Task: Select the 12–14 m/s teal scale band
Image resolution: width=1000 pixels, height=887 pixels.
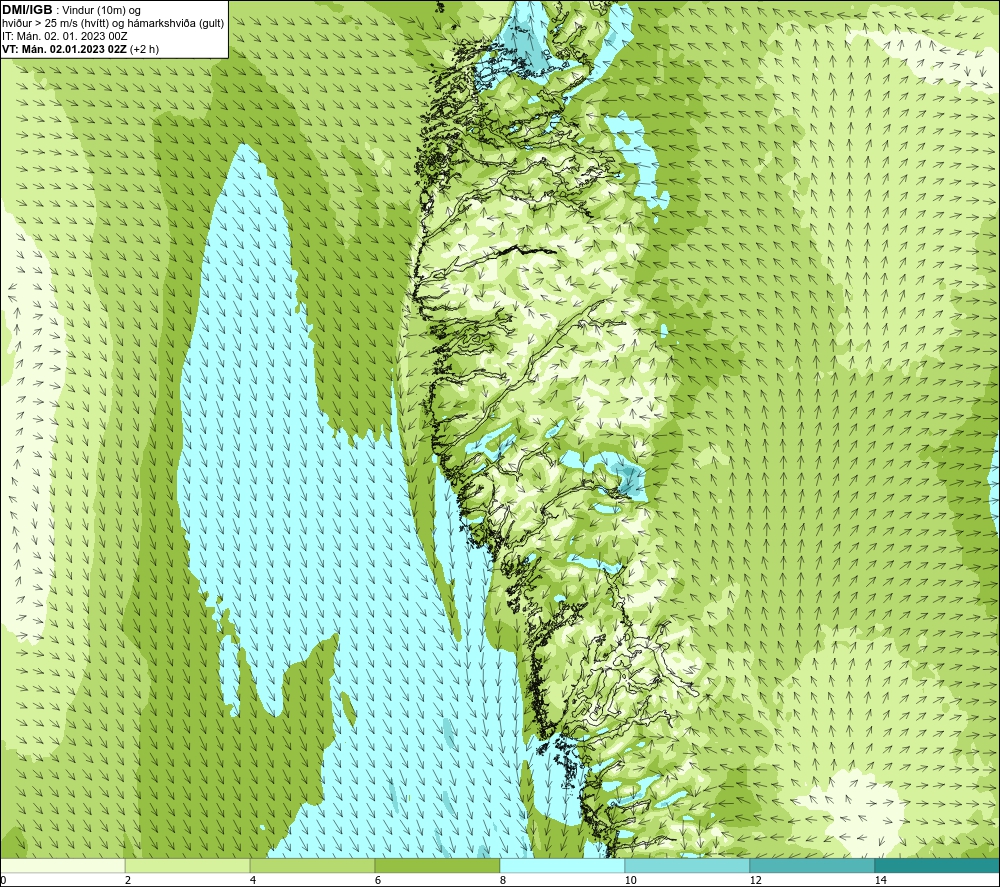Action: [x=812, y=866]
